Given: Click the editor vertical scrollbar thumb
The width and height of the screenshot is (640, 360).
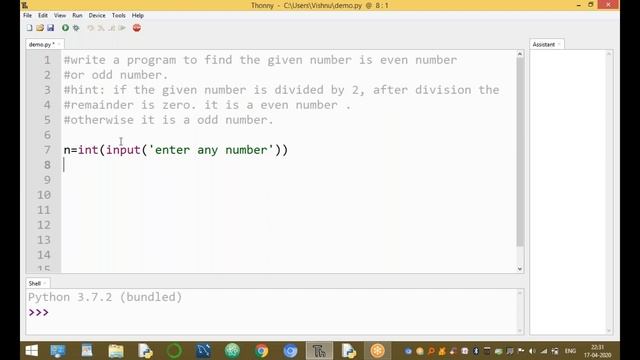Looking at the screenshot, I should click(x=520, y=152).
